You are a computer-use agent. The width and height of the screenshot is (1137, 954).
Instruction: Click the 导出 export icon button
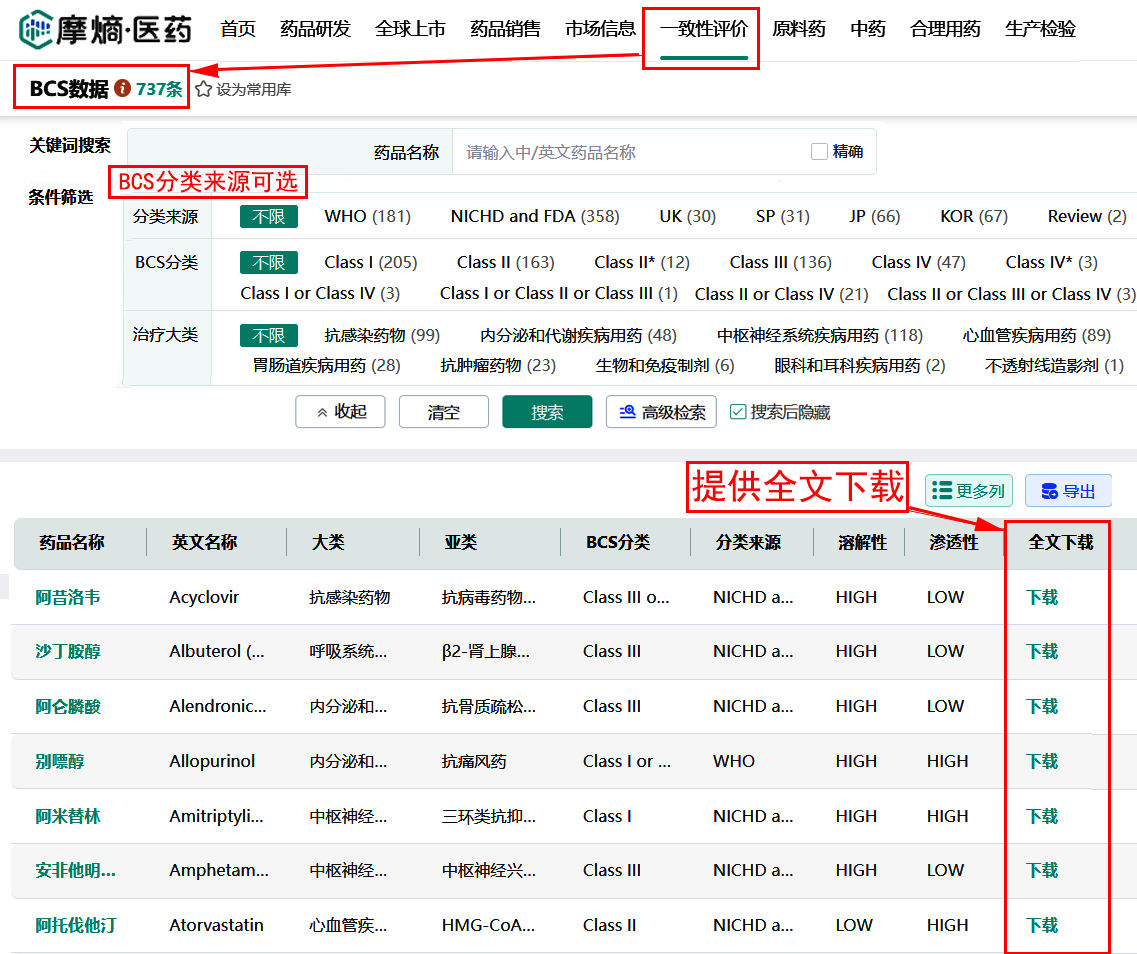(x=1068, y=491)
